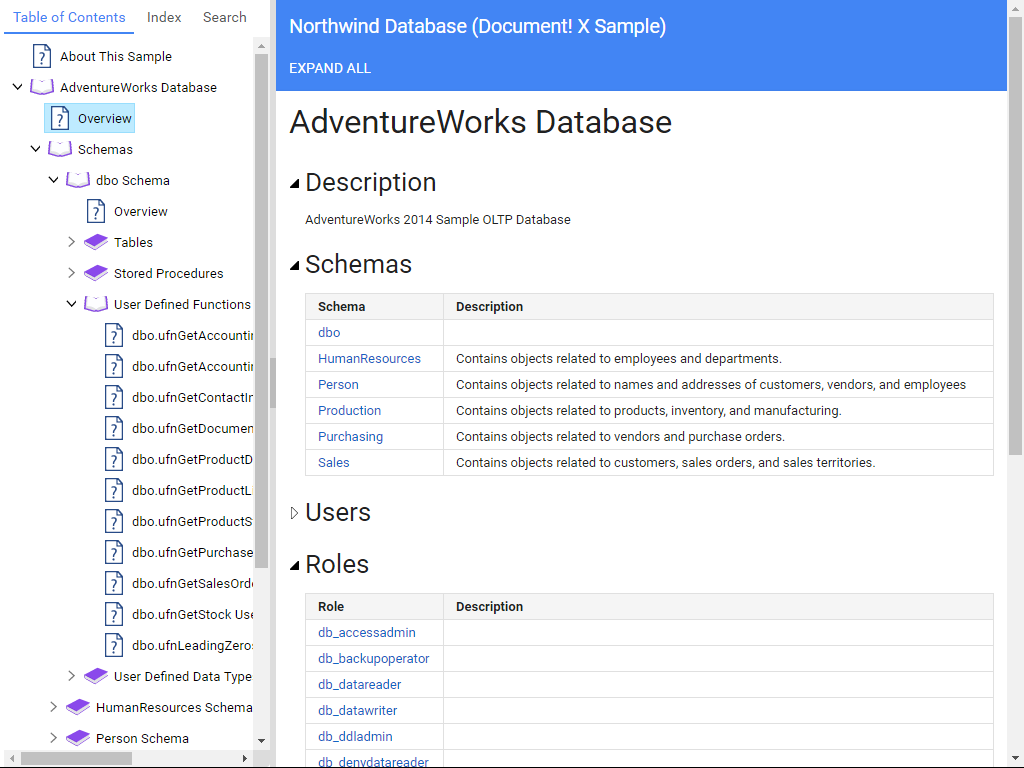Click the 'AdventureWorks 2014 Sample OLTP Database' text
1024x768 pixels.
(x=438, y=219)
